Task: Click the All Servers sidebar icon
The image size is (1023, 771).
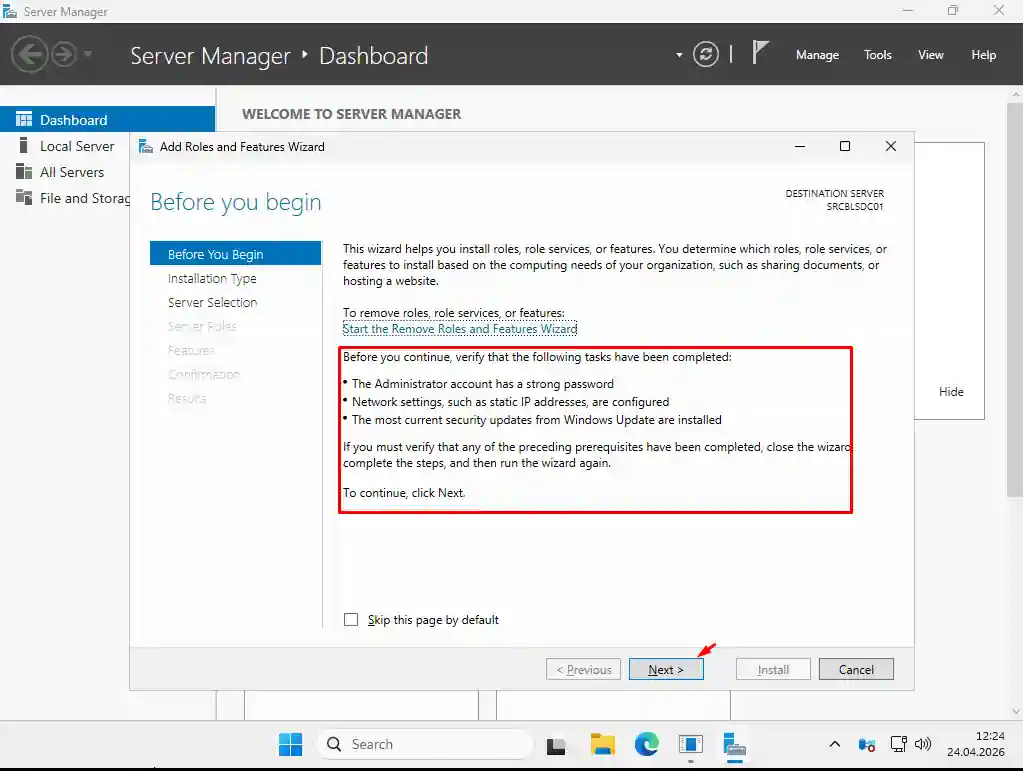Action: tap(23, 172)
